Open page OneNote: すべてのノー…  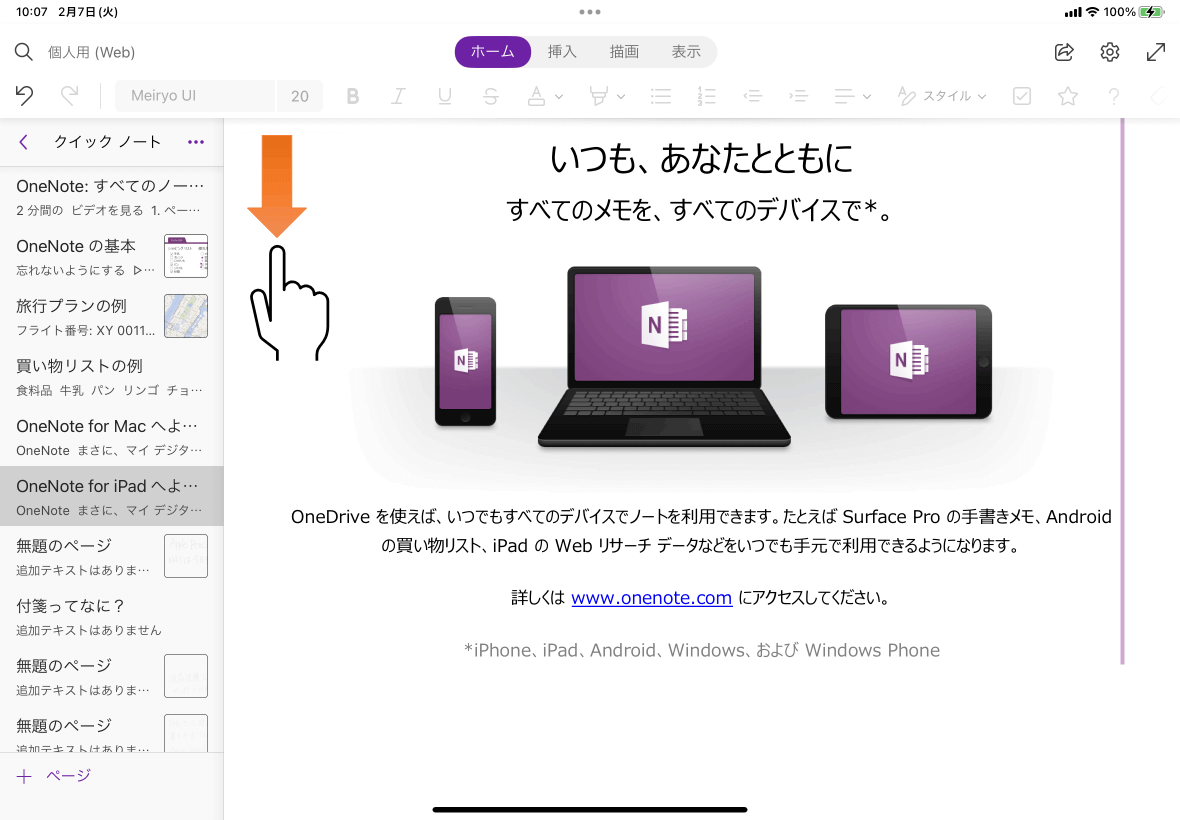pos(111,196)
